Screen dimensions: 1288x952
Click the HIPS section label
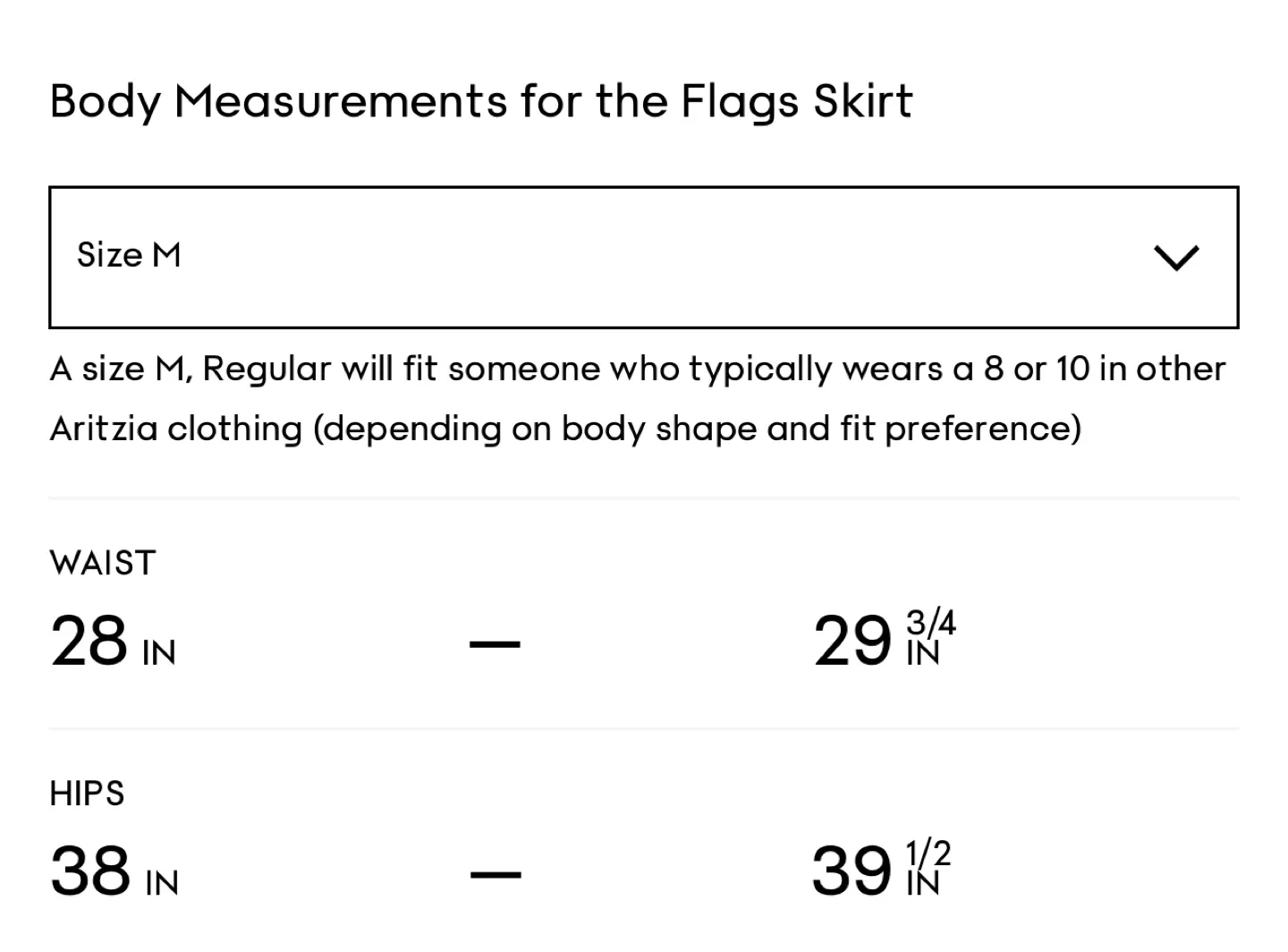tap(87, 793)
